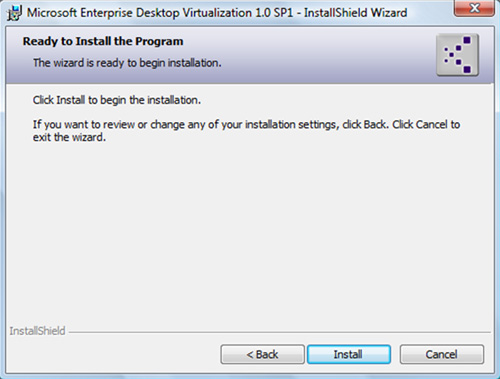Screen dimensions: 500x379
Task: Click the InstallShield purple dots logo
Action: click(457, 55)
